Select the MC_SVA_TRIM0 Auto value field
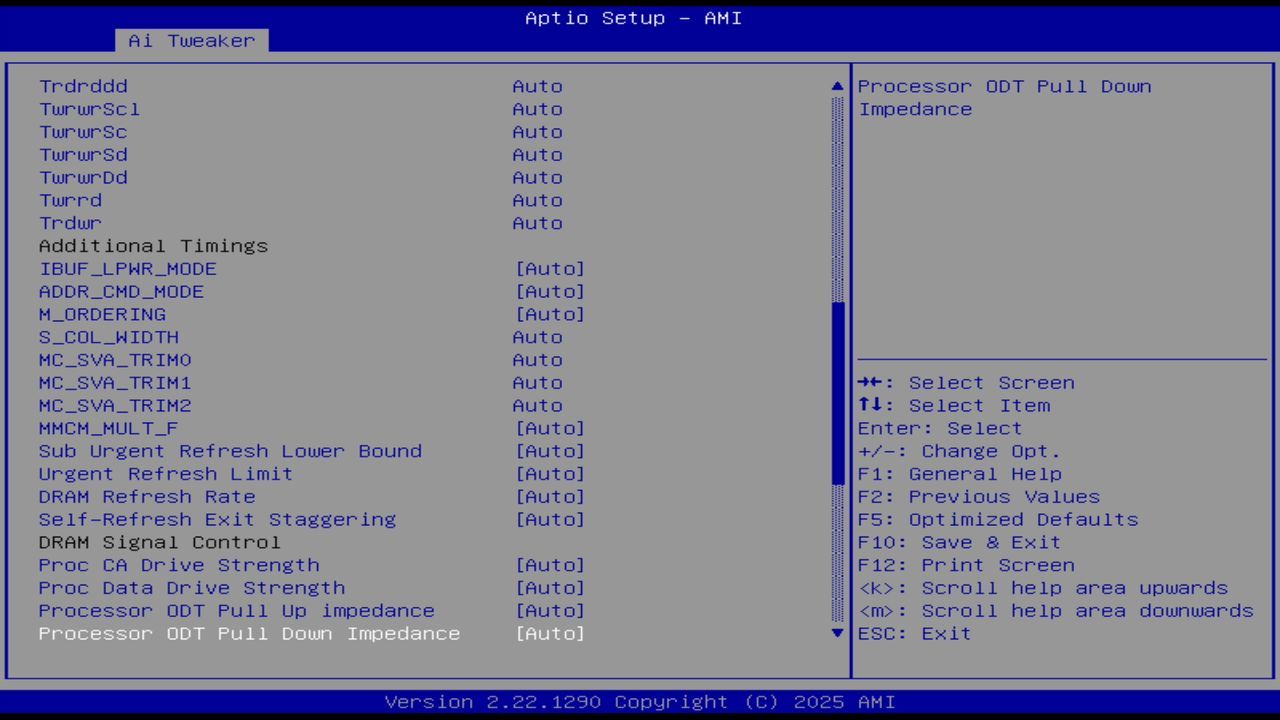The height and width of the screenshot is (720, 1280). pyautogui.click(x=538, y=361)
